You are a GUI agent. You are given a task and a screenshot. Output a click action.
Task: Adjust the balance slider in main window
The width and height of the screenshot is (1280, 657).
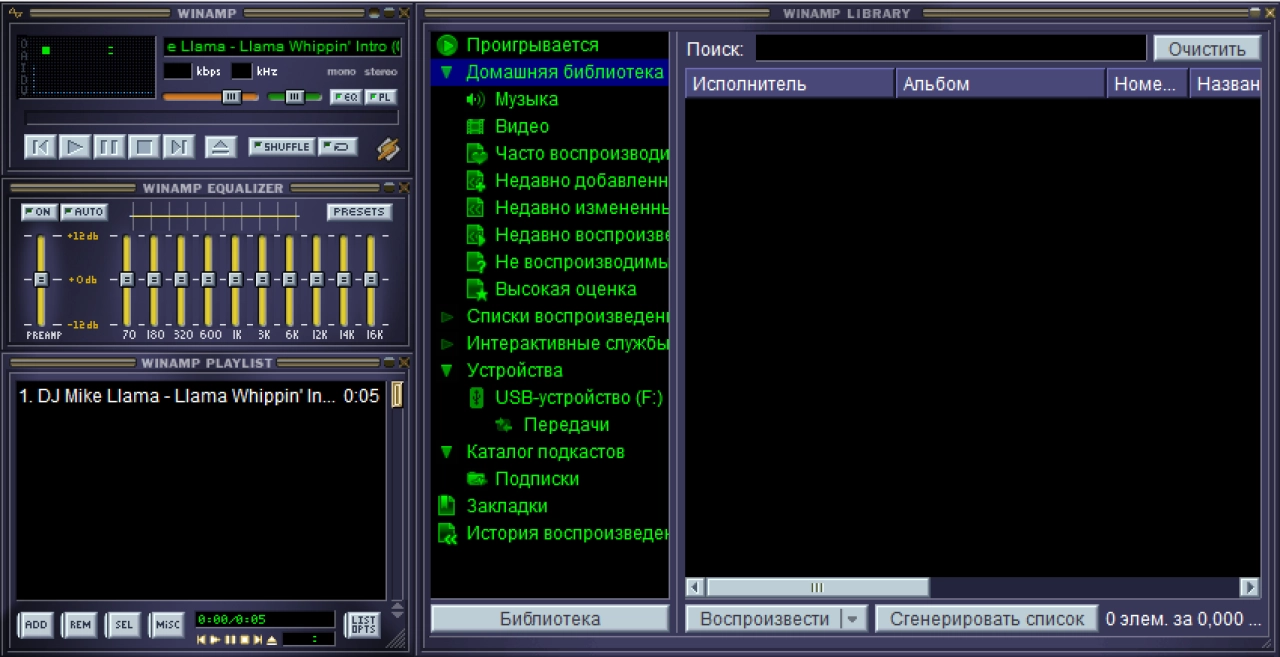click(x=295, y=97)
